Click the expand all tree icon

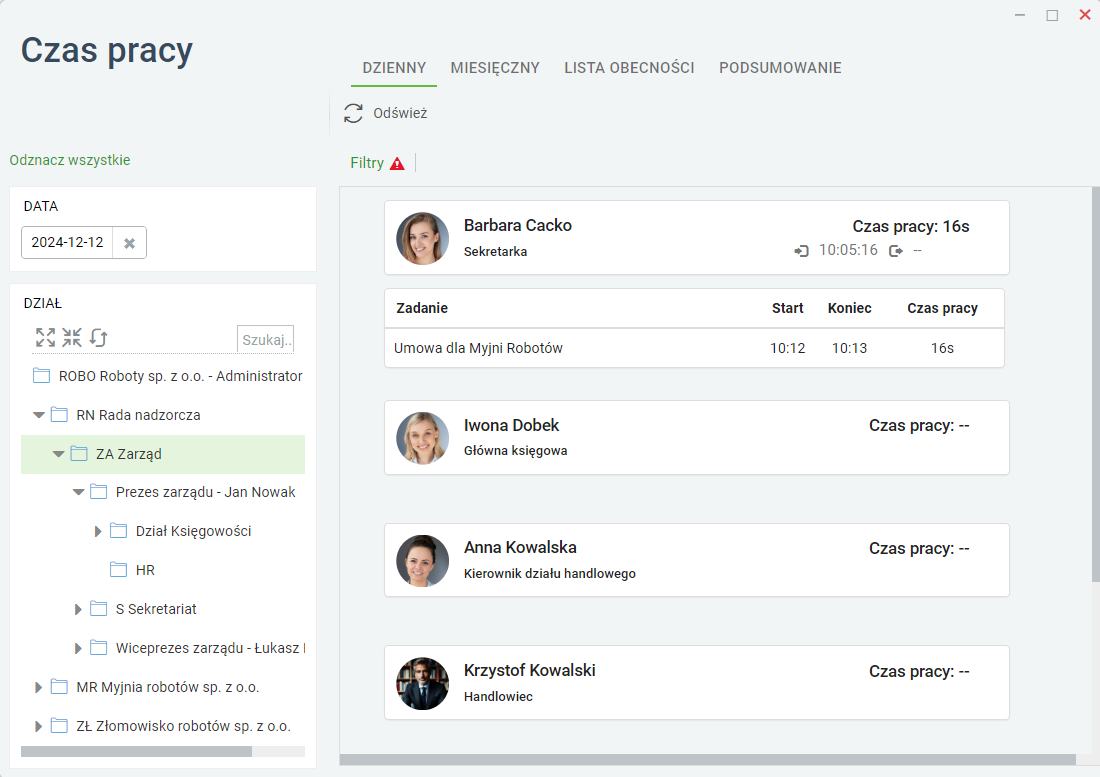pyautogui.click(x=46, y=337)
